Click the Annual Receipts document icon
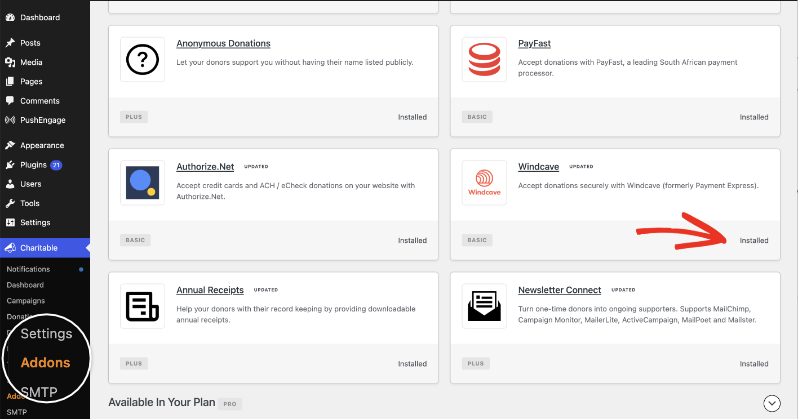Viewport: 798px width, 419px height. click(x=142, y=306)
